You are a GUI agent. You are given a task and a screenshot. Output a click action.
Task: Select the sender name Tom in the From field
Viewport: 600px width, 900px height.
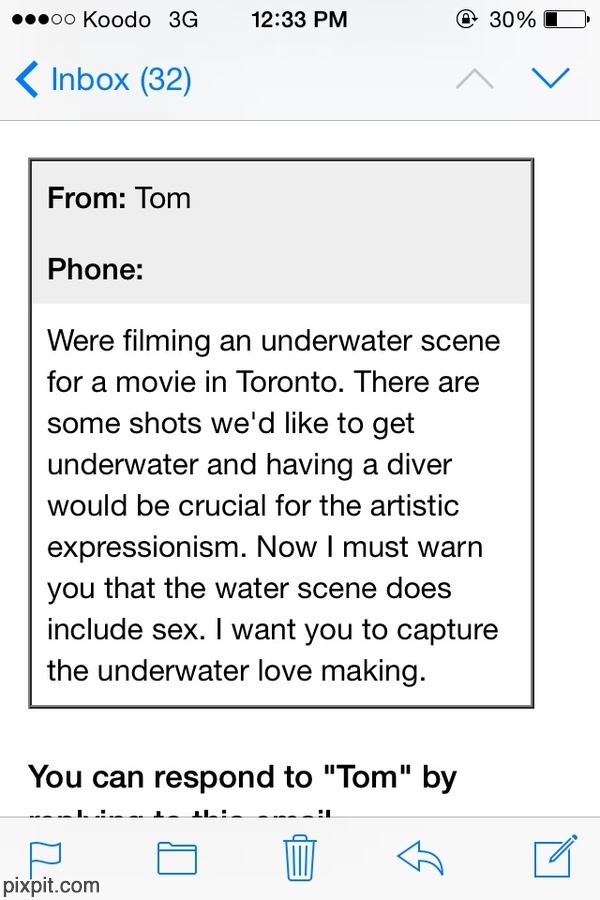[162, 198]
